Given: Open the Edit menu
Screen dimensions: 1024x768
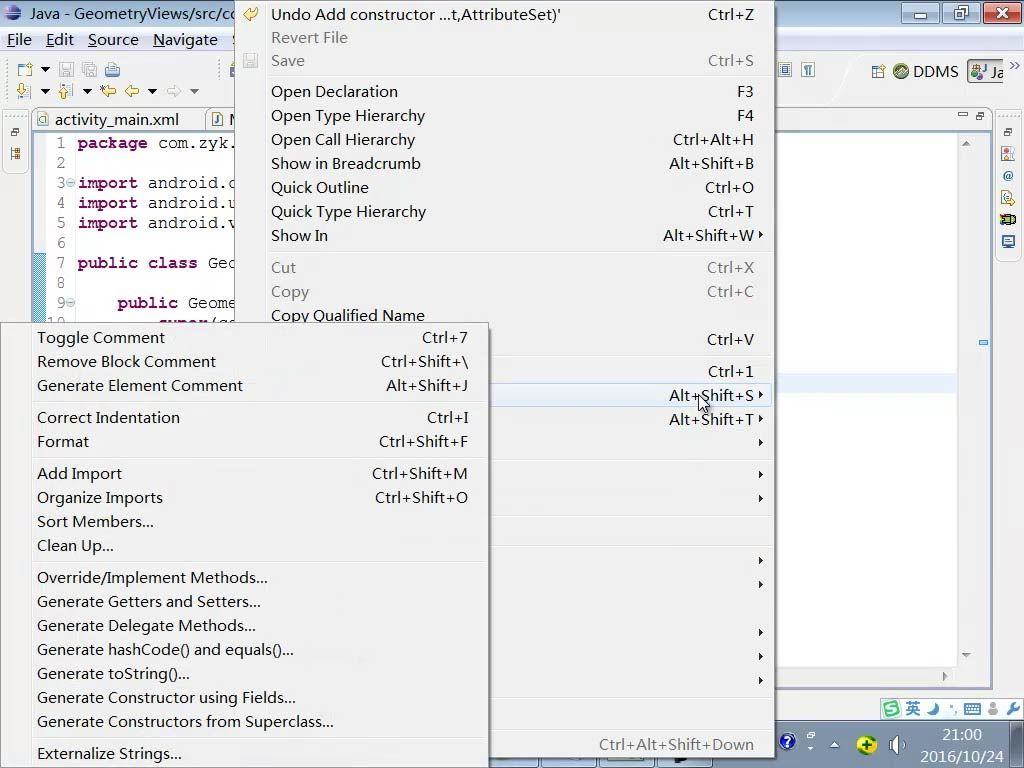Looking at the screenshot, I should [59, 40].
